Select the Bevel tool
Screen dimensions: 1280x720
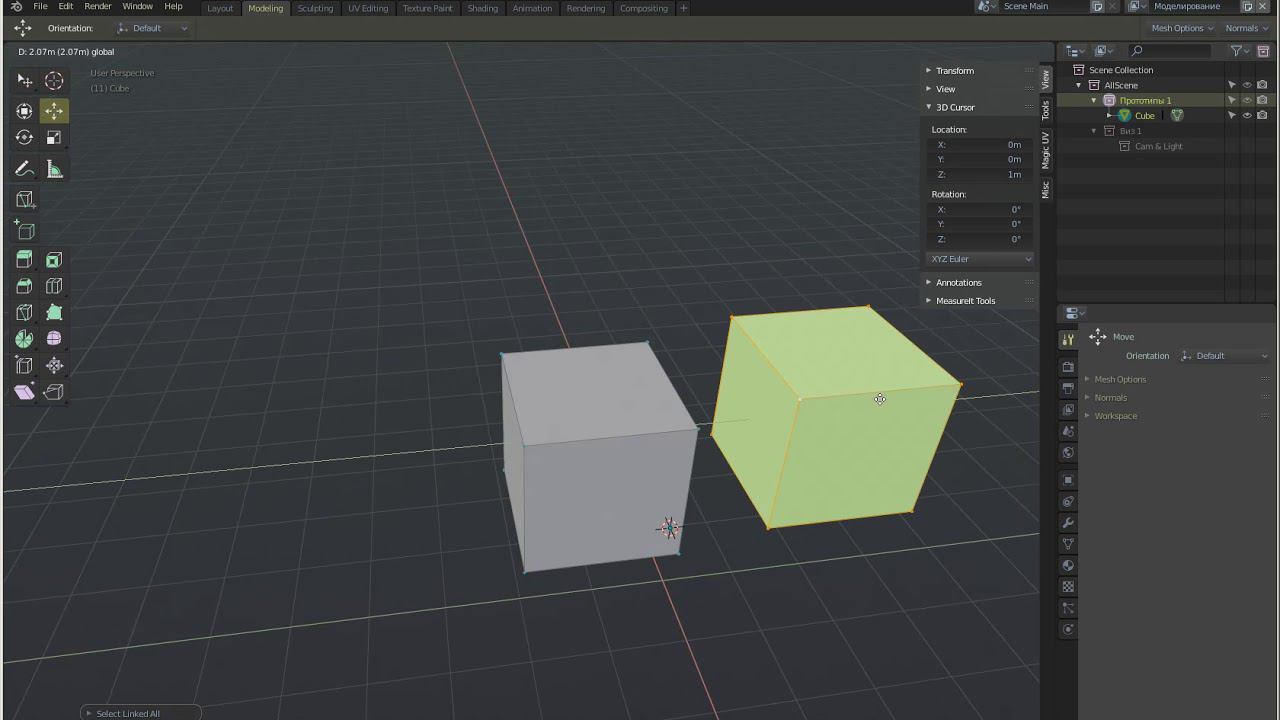click(24, 286)
